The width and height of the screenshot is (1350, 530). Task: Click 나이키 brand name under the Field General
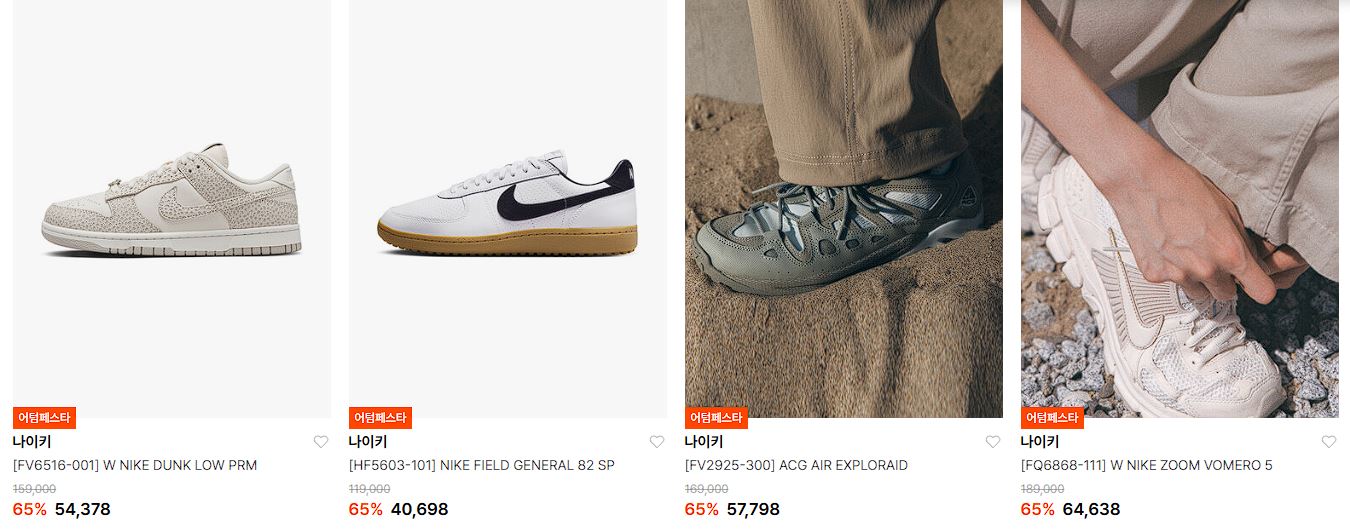click(x=368, y=442)
